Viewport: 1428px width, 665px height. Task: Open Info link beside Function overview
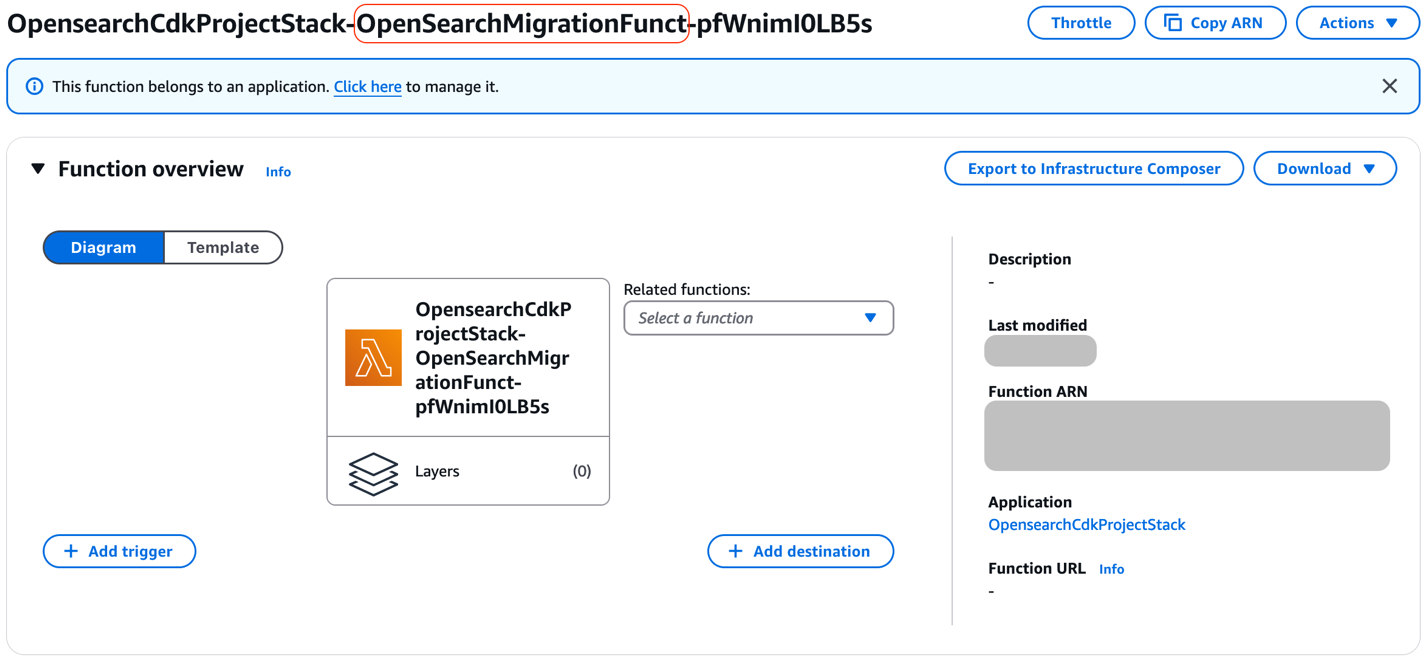[278, 172]
